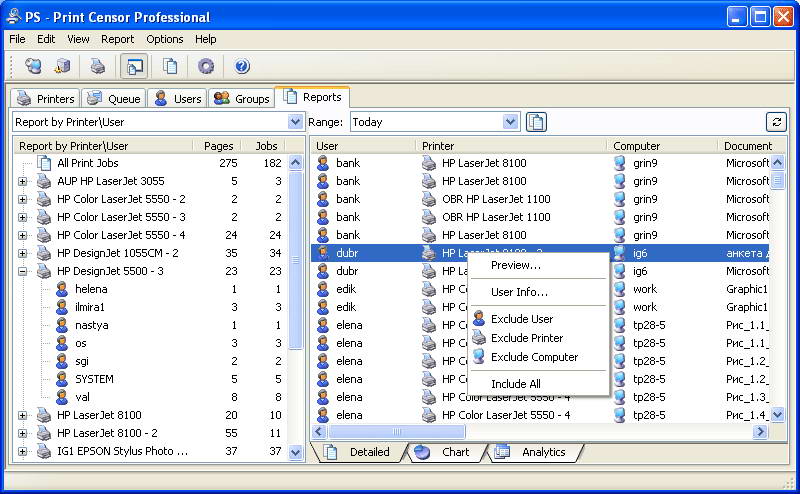
Task: Choose Exclude User from context menu
Action: (522, 319)
